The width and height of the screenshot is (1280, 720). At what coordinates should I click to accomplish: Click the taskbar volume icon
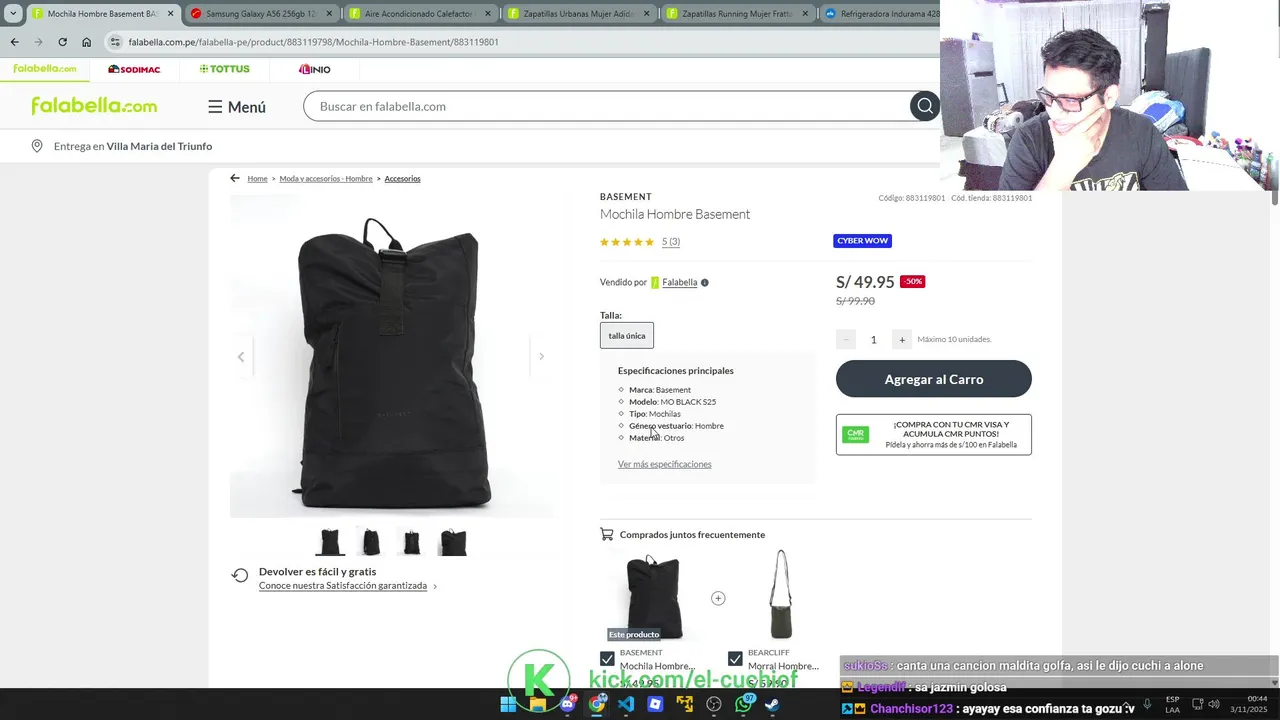pyautogui.click(x=1214, y=704)
